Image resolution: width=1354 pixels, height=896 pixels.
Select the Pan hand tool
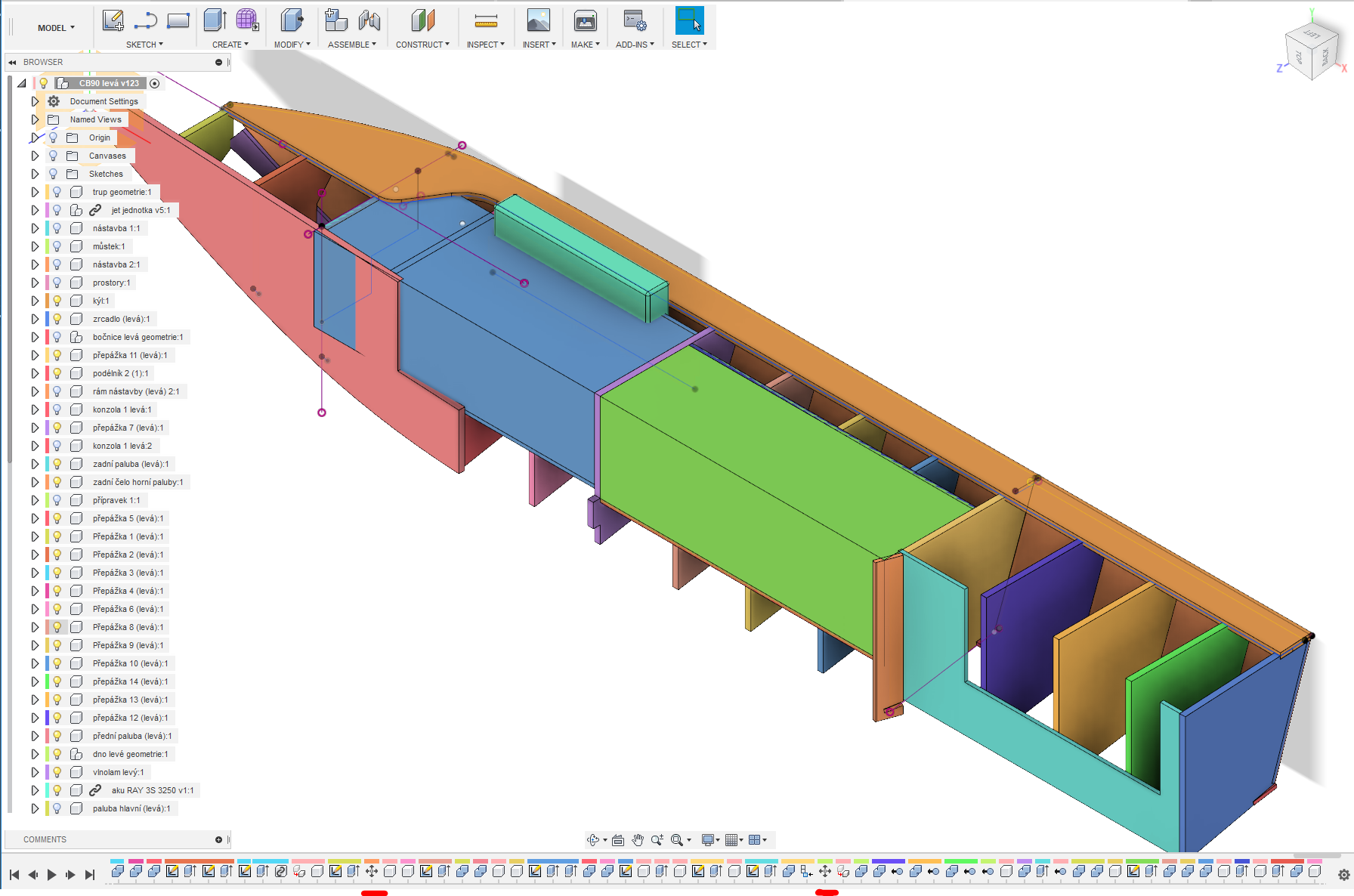point(638,840)
